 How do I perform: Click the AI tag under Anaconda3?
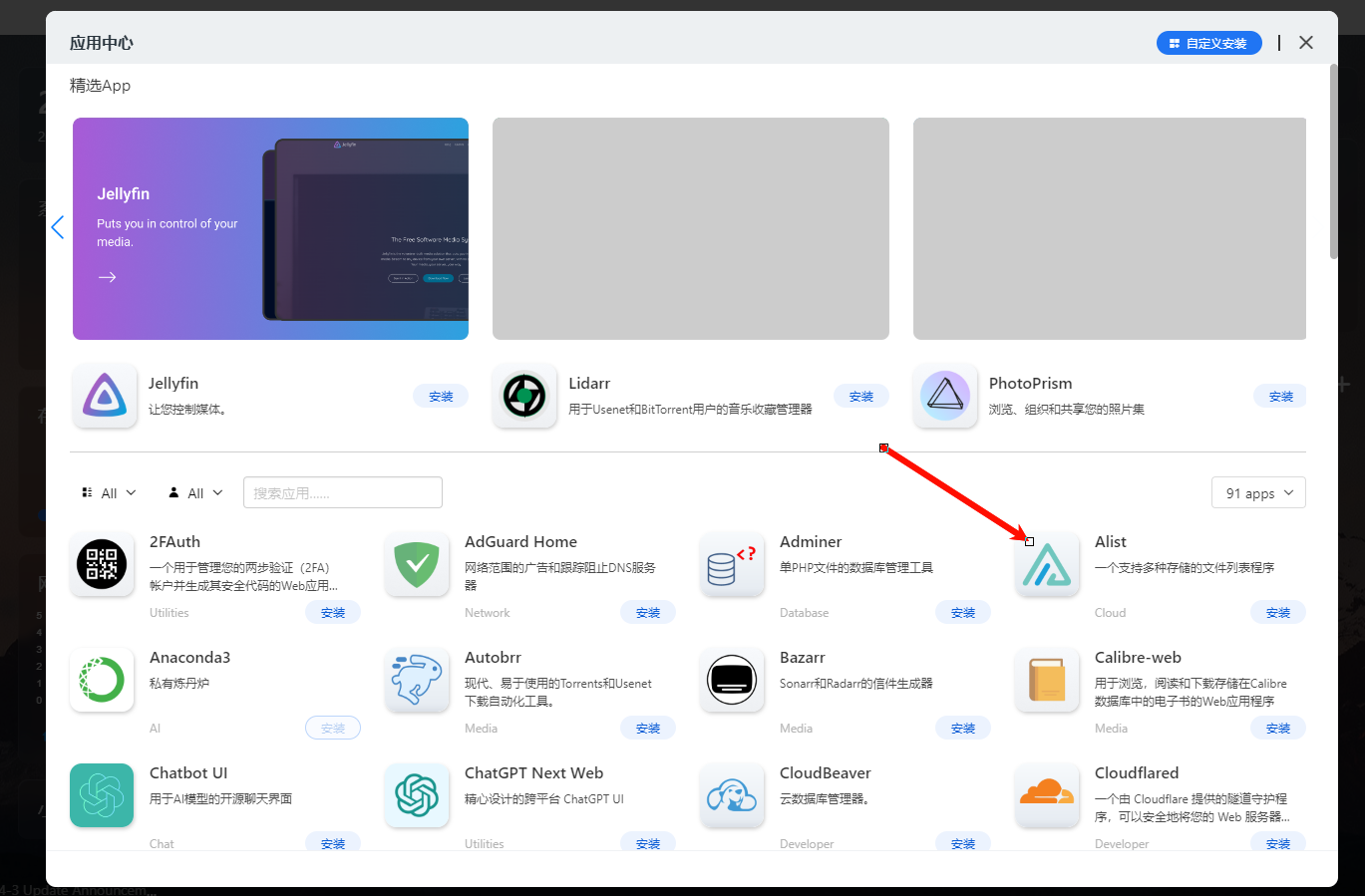click(x=155, y=729)
